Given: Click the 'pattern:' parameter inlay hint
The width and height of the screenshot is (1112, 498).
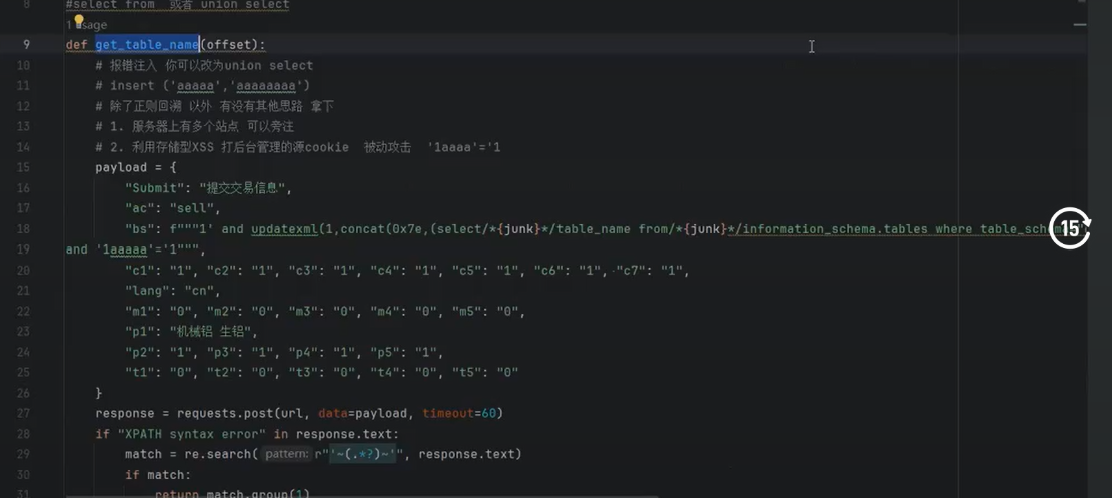Looking at the screenshot, I should tap(287, 454).
